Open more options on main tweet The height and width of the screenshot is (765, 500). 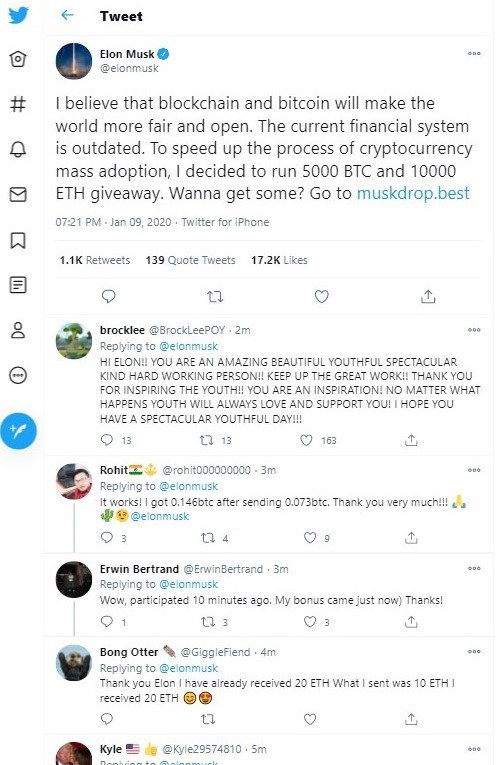click(474, 53)
